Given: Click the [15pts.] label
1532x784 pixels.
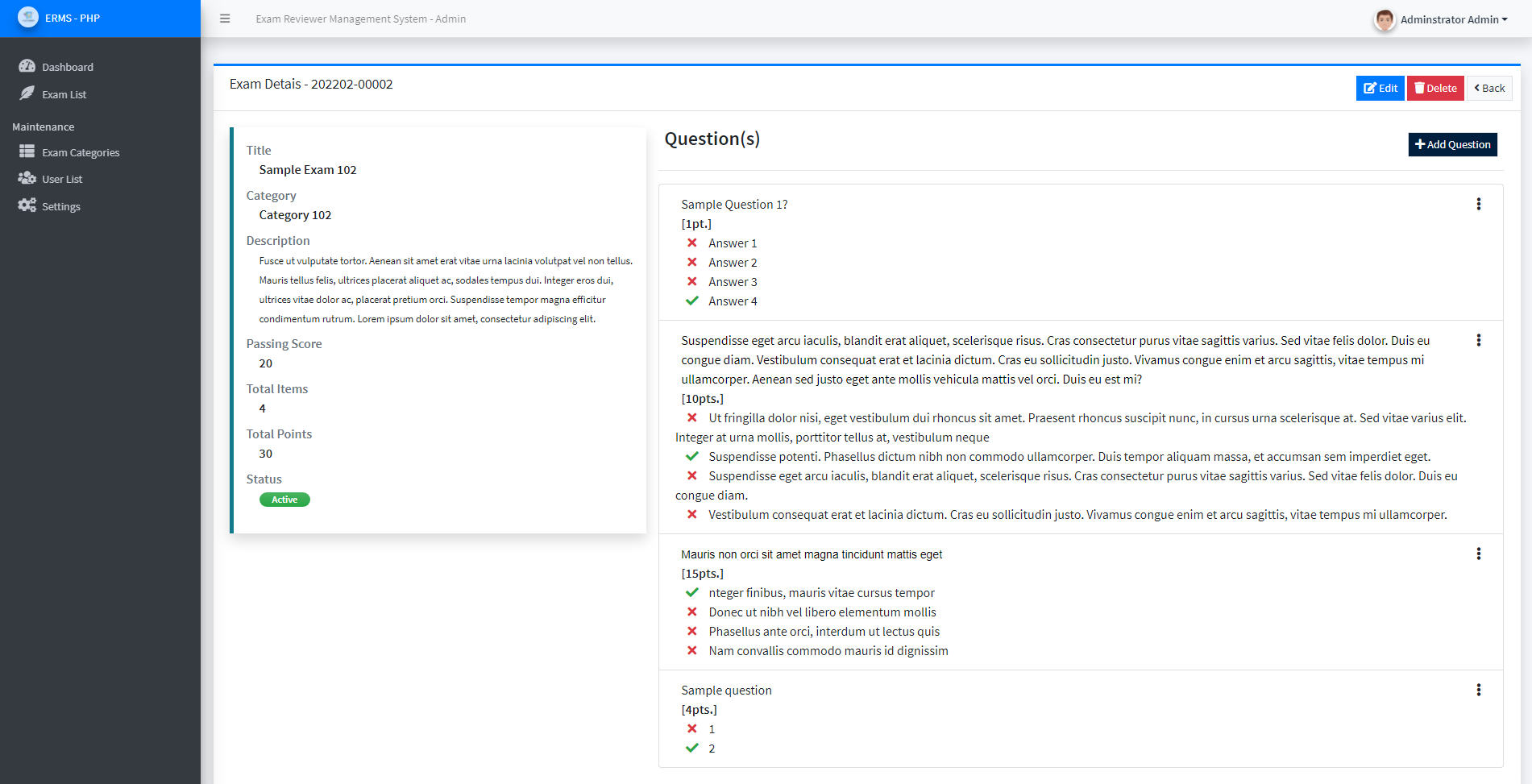Looking at the screenshot, I should (x=703, y=574).
